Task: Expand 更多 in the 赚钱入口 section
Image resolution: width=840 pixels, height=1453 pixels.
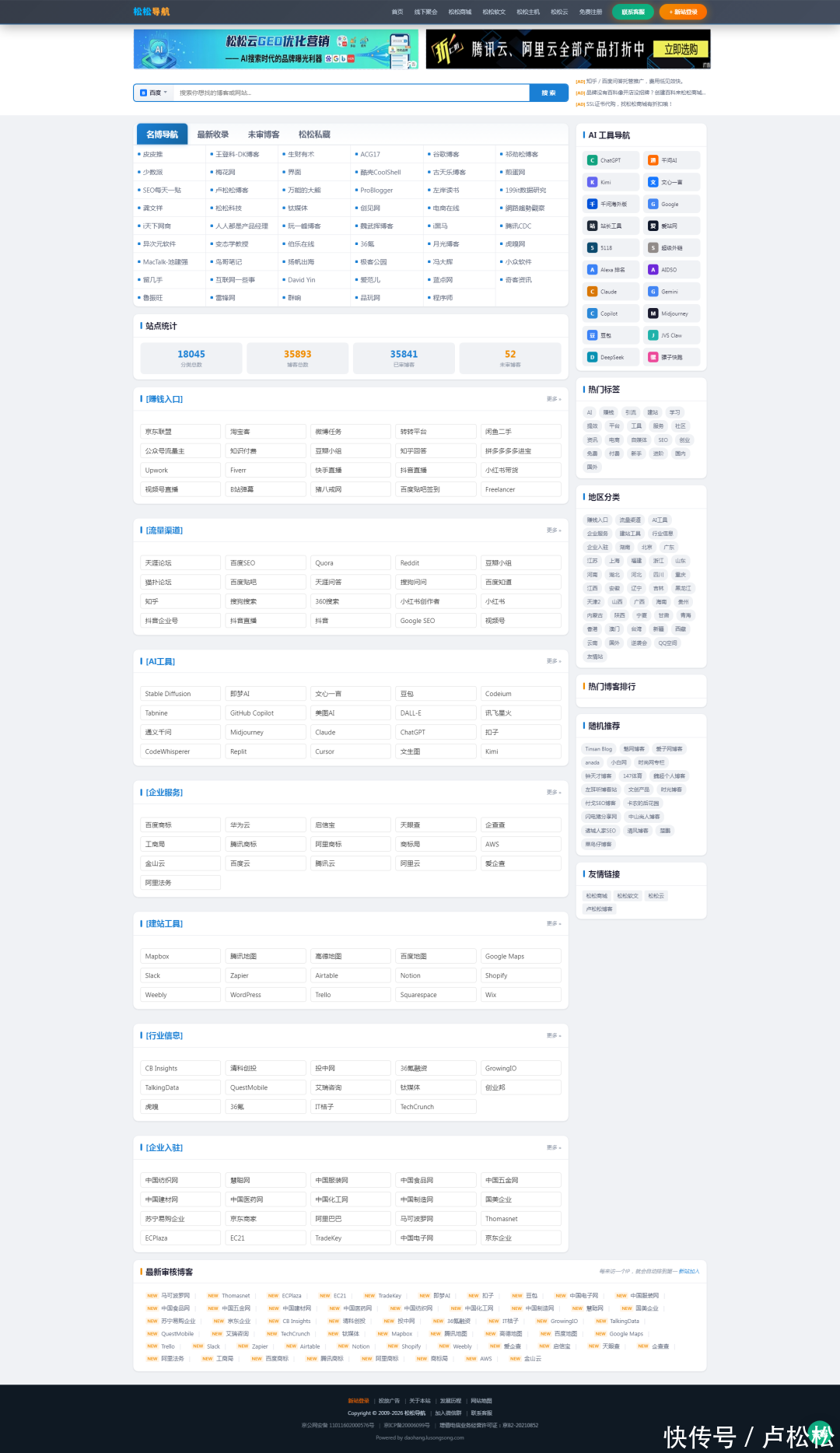Action: click(553, 399)
